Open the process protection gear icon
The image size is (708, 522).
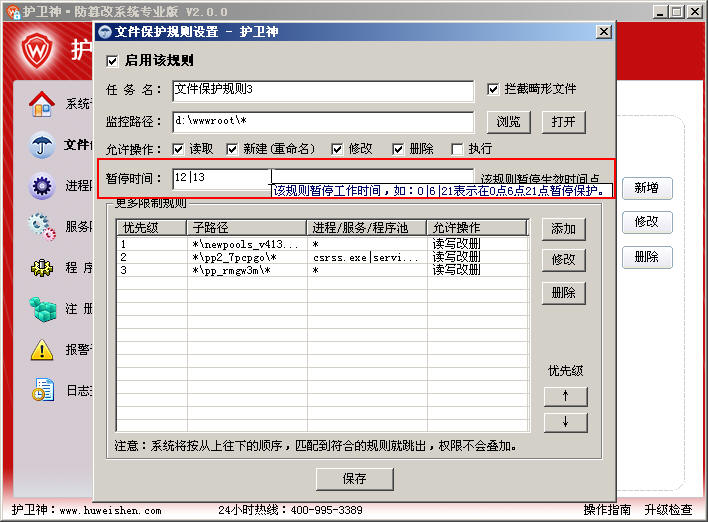tap(42, 186)
